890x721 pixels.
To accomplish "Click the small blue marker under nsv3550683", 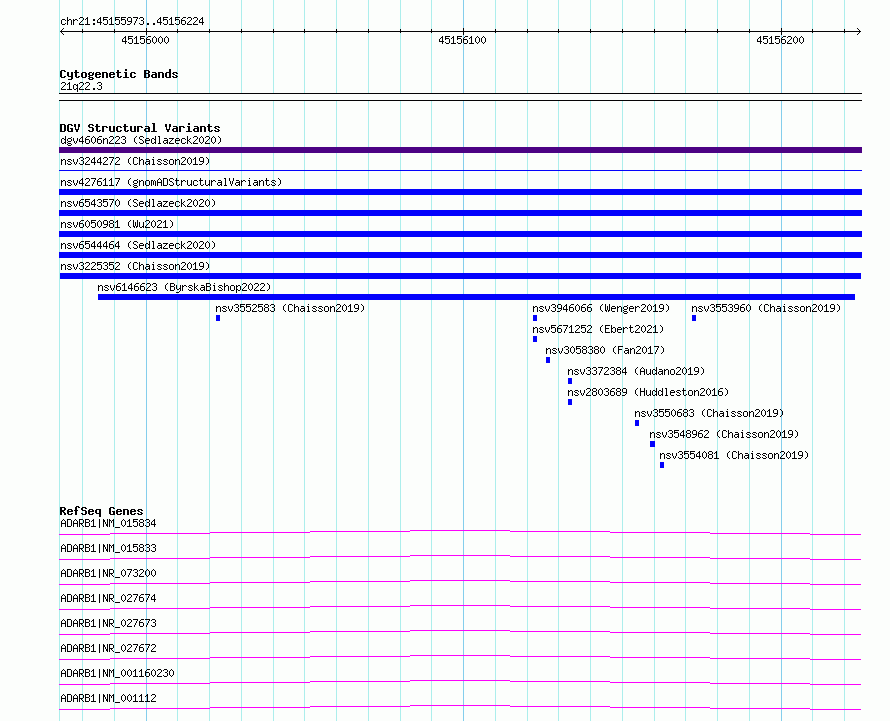I will point(637,423).
